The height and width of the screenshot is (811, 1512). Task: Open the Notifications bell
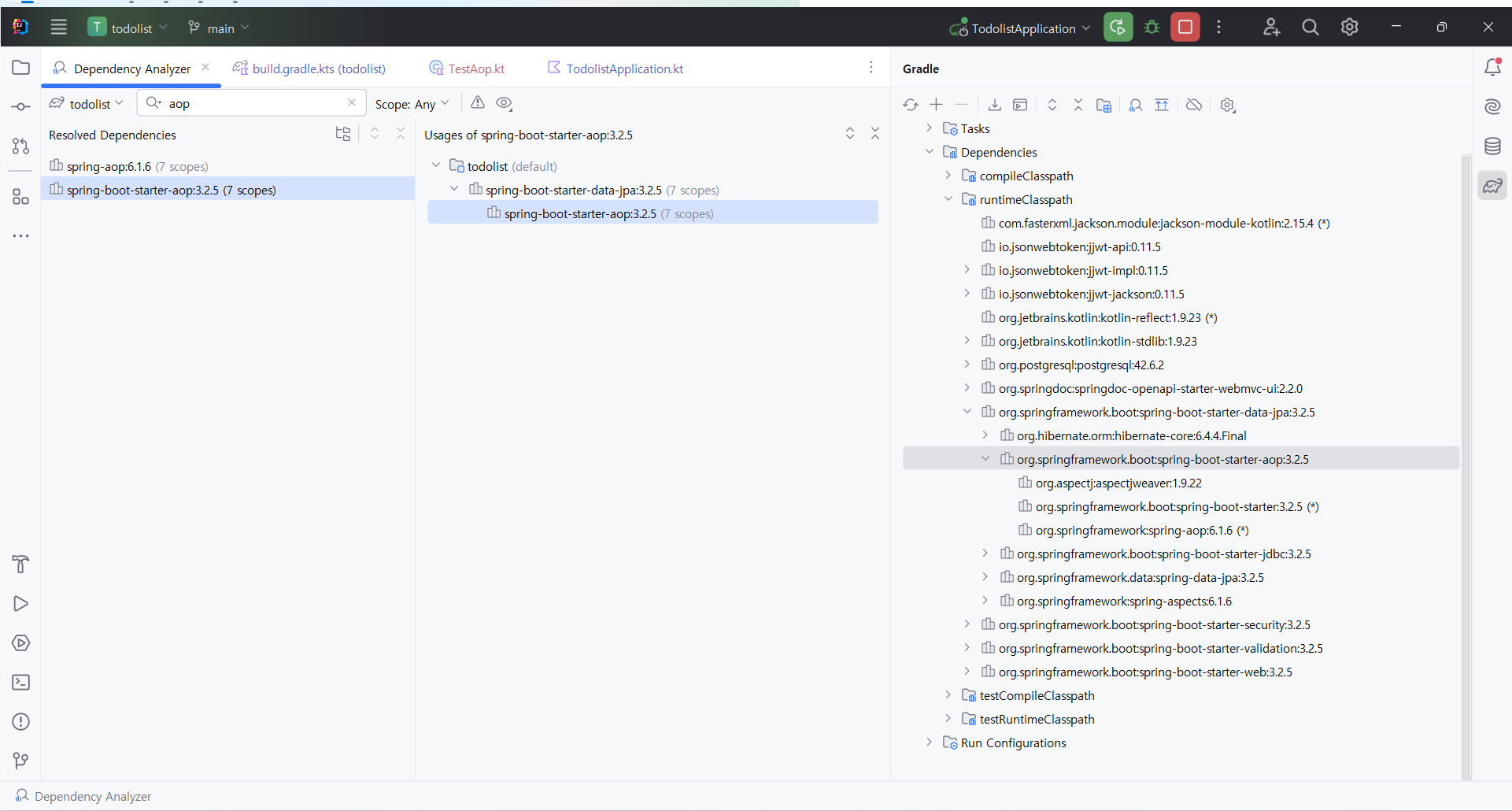point(1492,68)
